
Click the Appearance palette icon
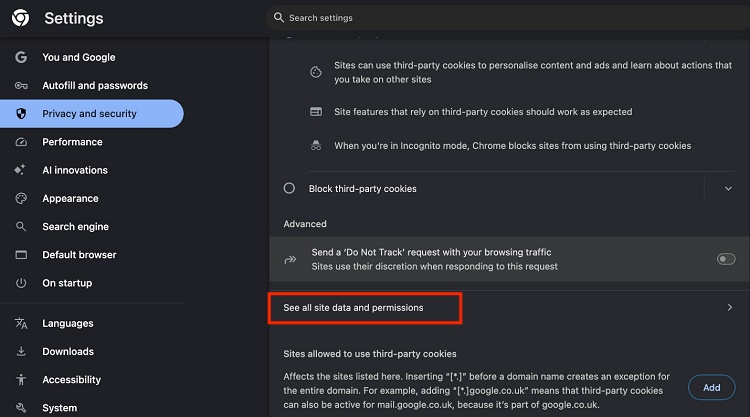(21, 198)
